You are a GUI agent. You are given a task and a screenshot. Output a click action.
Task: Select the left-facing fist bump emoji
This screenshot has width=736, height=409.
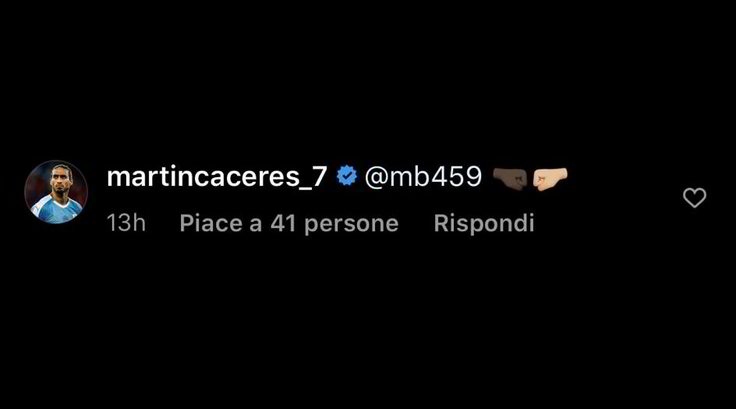[x=550, y=179]
